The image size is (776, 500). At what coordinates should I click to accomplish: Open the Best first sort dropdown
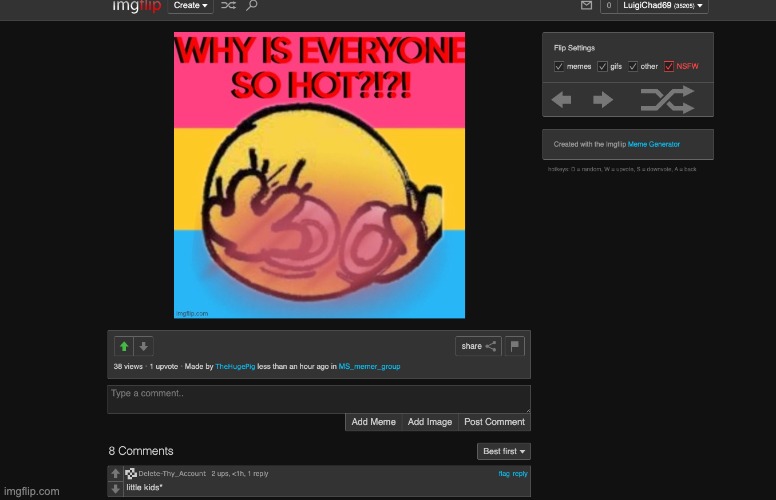[504, 452]
